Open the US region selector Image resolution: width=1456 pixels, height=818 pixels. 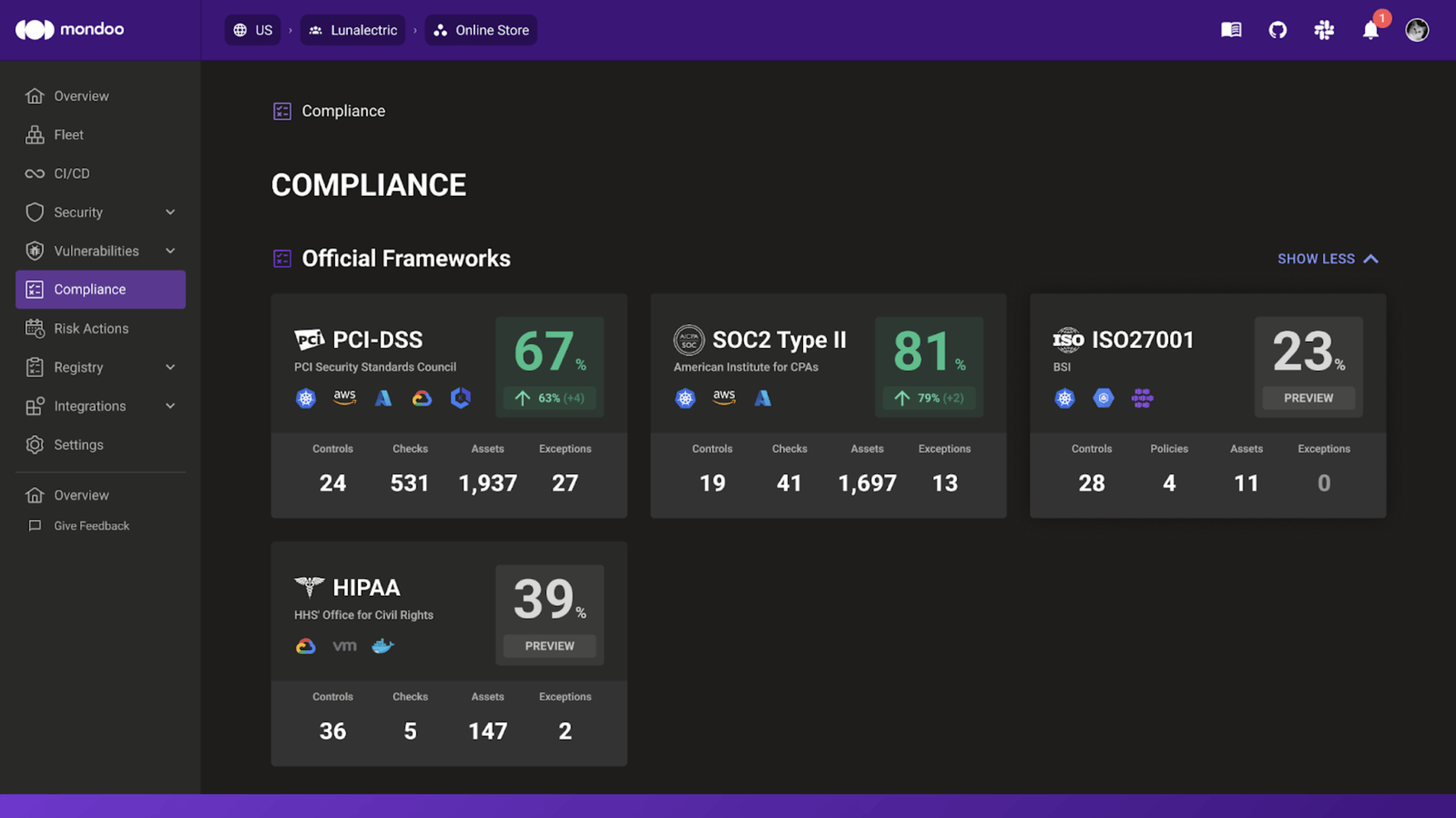coord(253,30)
